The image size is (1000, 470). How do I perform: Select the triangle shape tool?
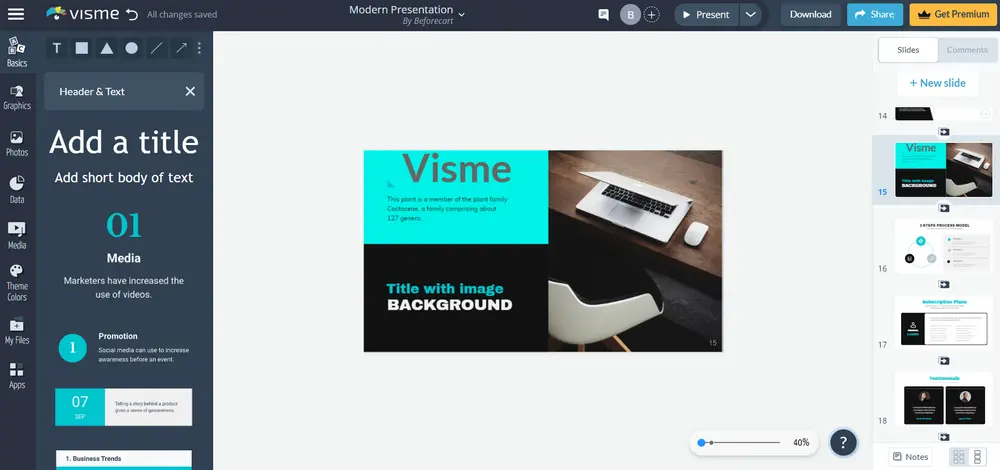coord(107,48)
